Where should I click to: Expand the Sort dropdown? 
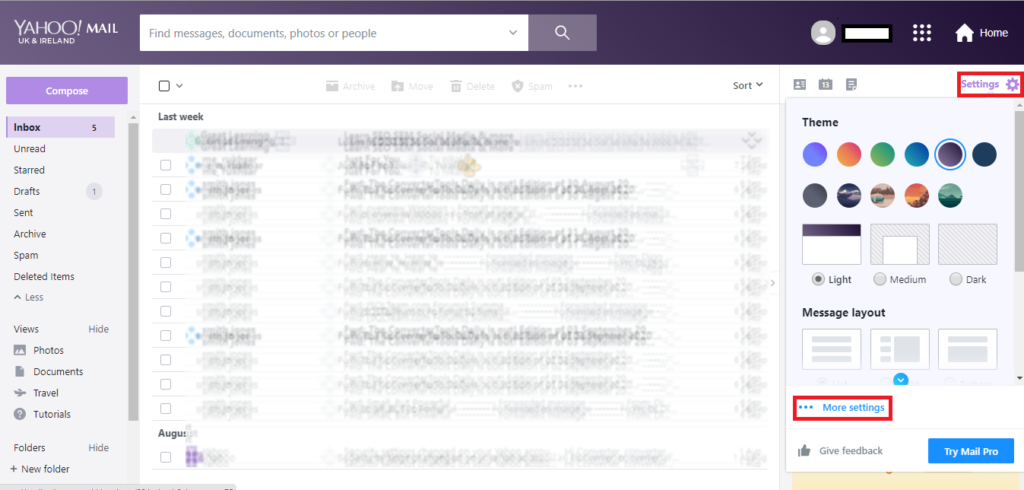[747, 86]
